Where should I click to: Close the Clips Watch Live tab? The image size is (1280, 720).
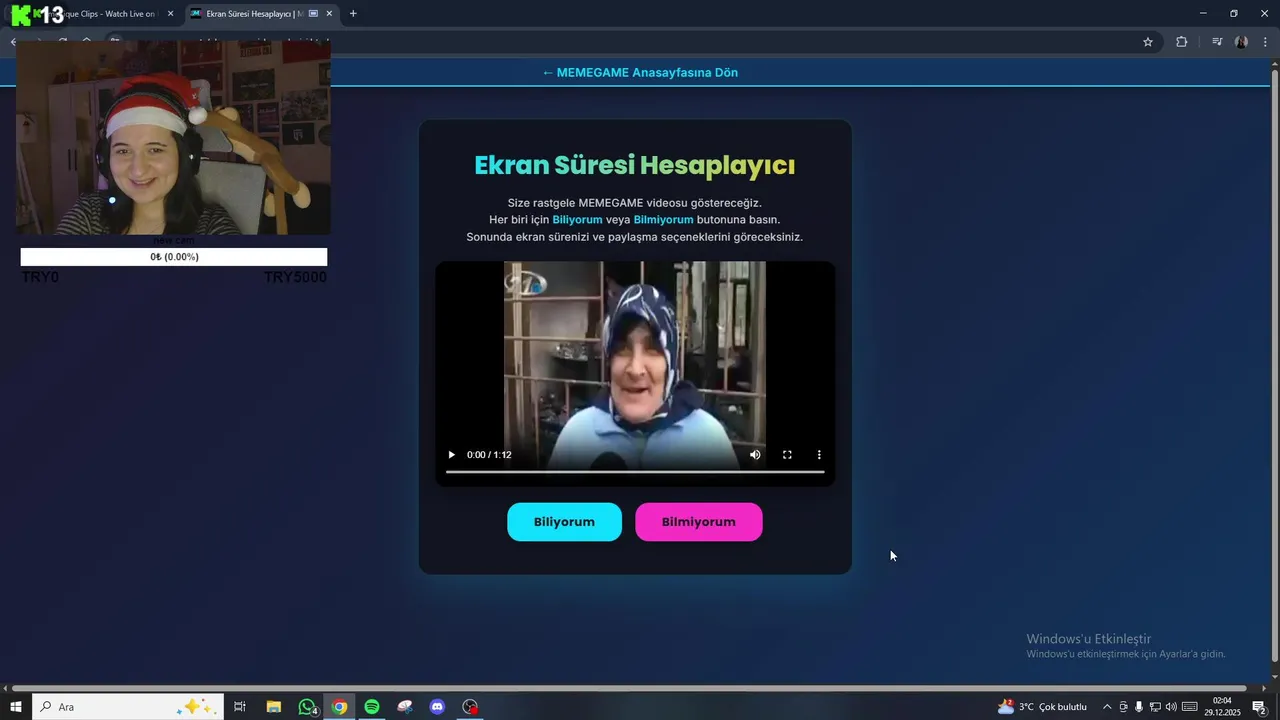[x=170, y=14]
